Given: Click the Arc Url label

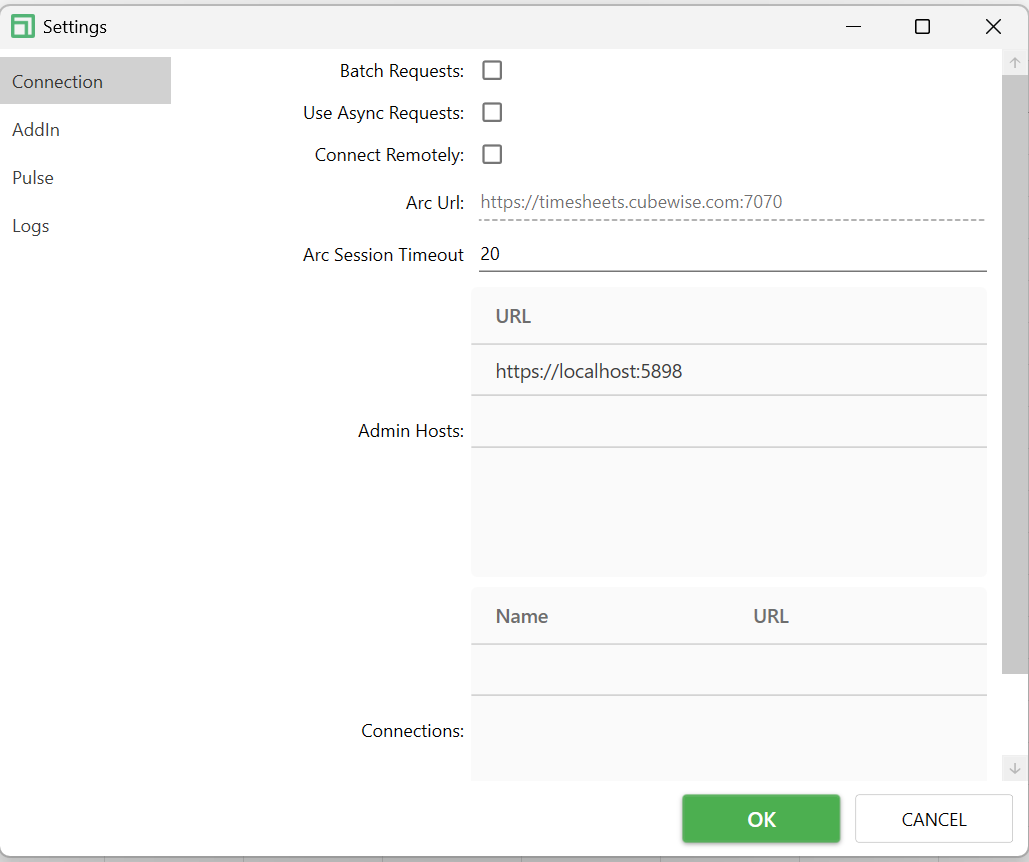Looking at the screenshot, I should pos(434,203).
